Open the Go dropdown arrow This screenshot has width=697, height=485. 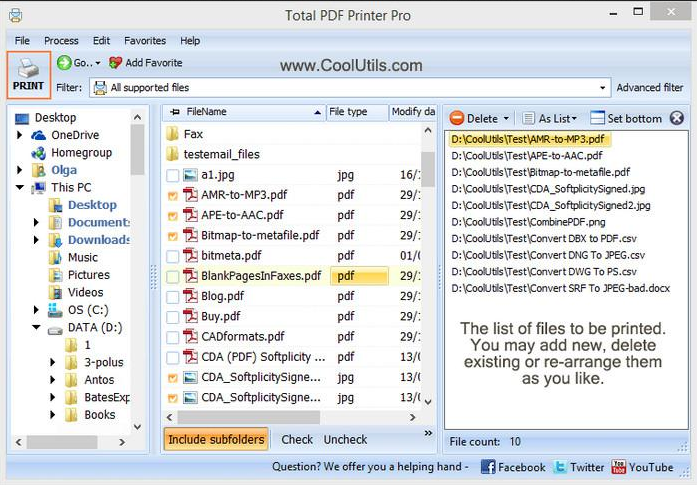[98, 63]
